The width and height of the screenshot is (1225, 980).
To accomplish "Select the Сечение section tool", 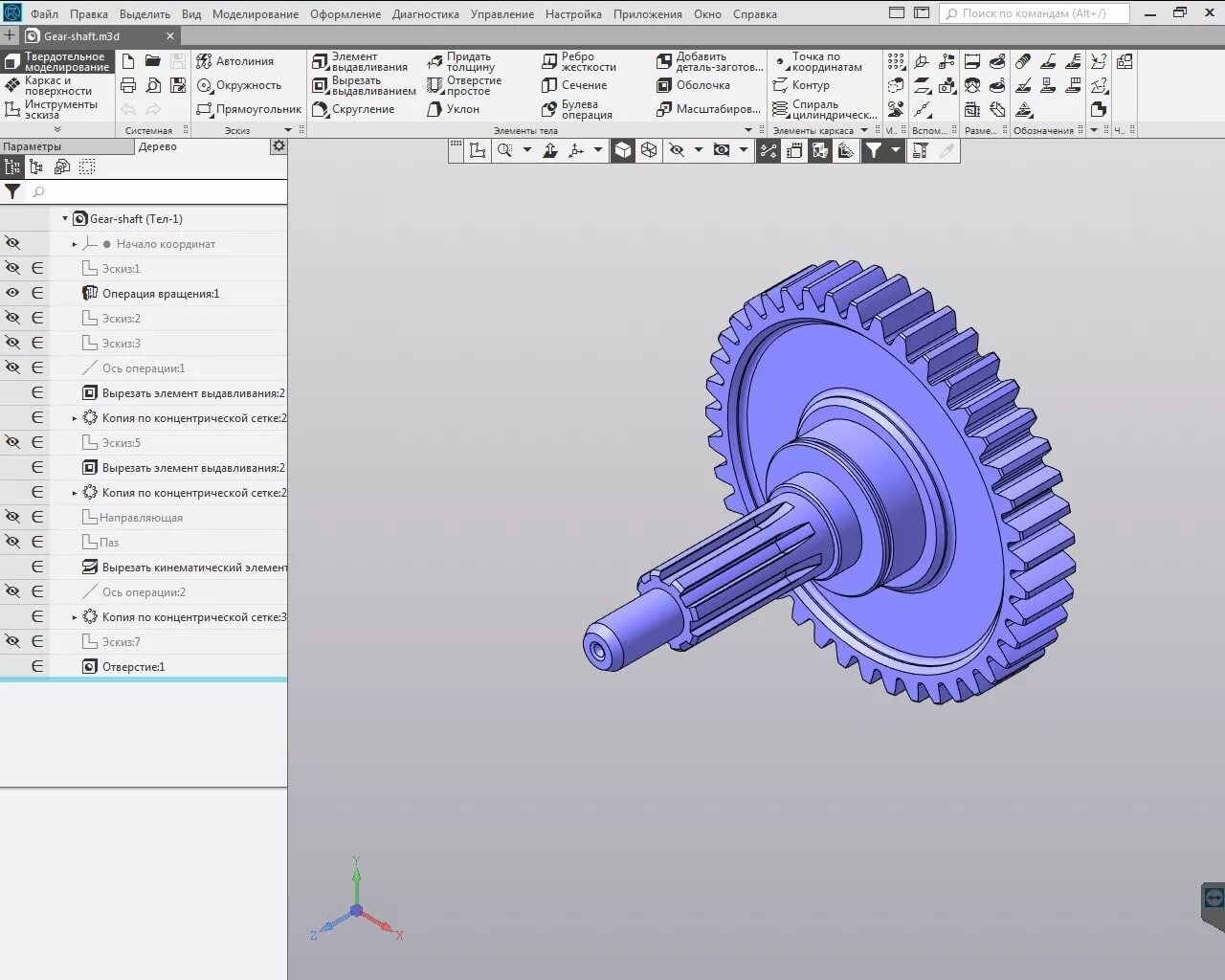I will [x=574, y=85].
